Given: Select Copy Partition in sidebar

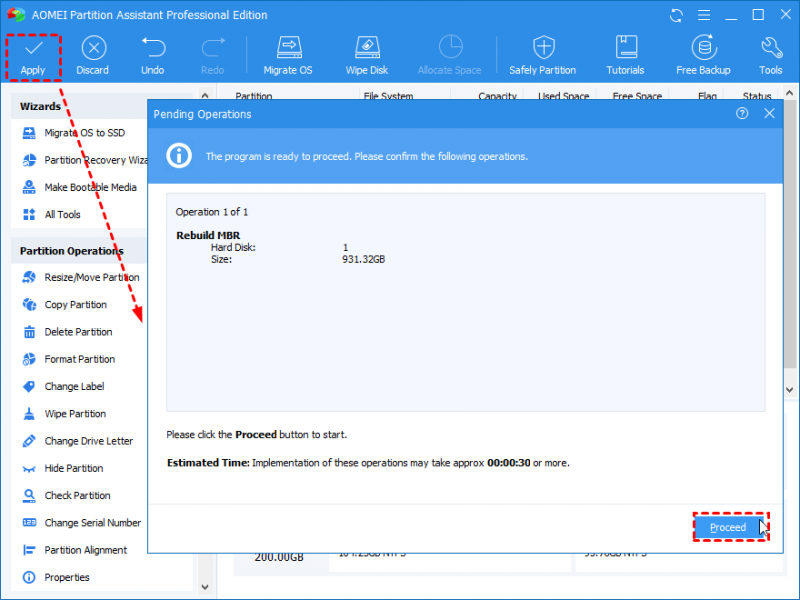Looking at the screenshot, I should (65, 305).
